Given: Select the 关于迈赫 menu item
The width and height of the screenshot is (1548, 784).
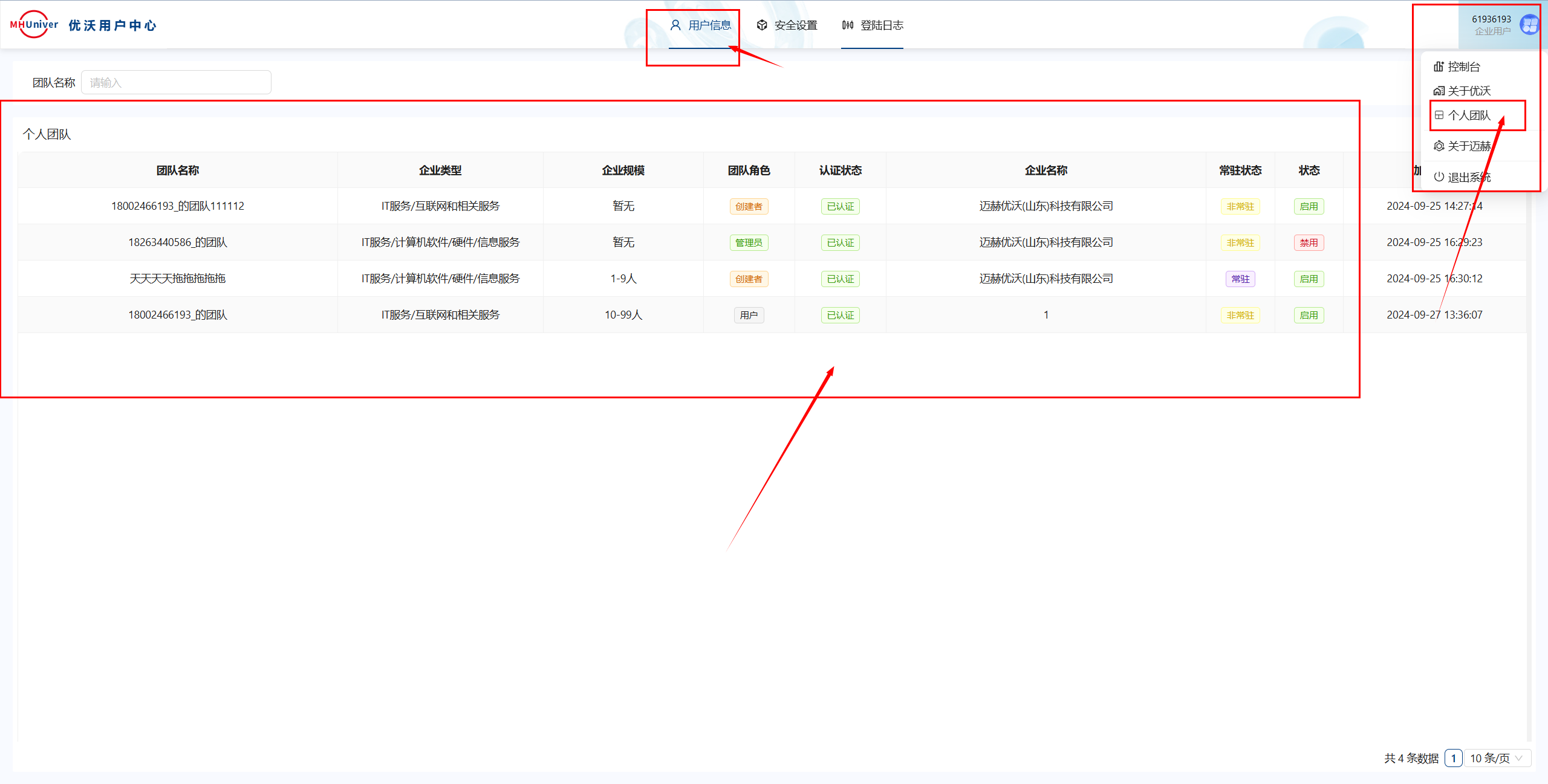Looking at the screenshot, I should click(x=1469, y=146).
